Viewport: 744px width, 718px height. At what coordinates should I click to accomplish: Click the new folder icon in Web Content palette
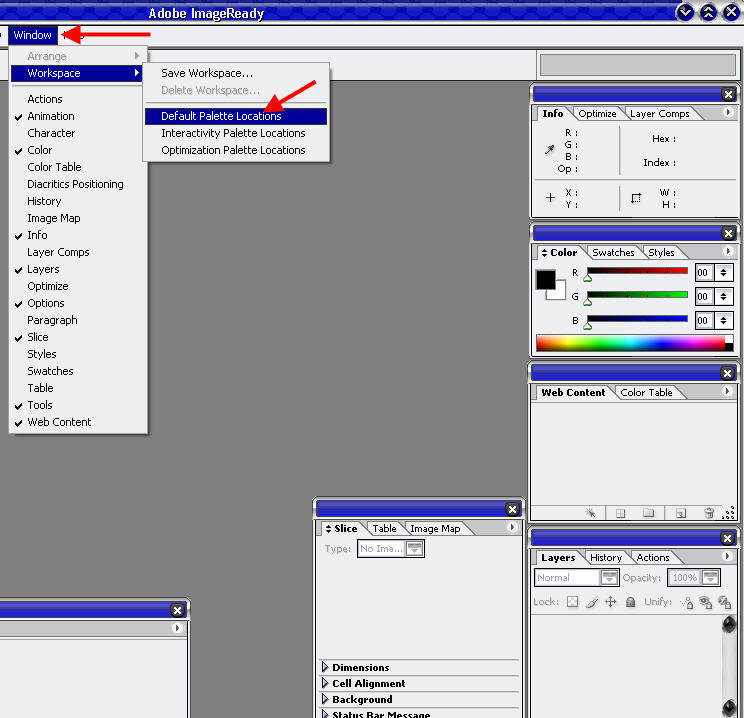(649, 512)
